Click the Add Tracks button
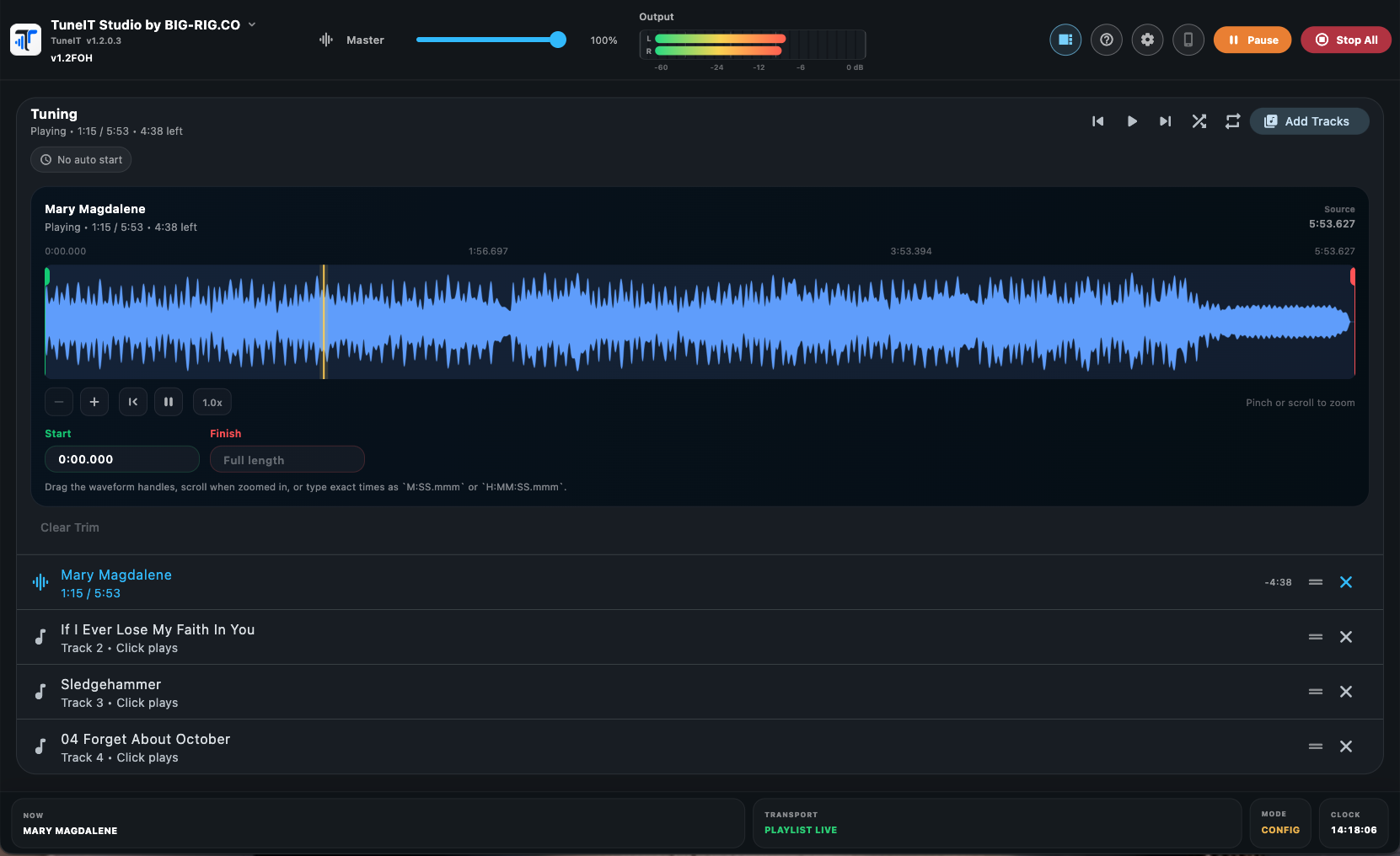The image size is (1400, 856). point(1309,121)
